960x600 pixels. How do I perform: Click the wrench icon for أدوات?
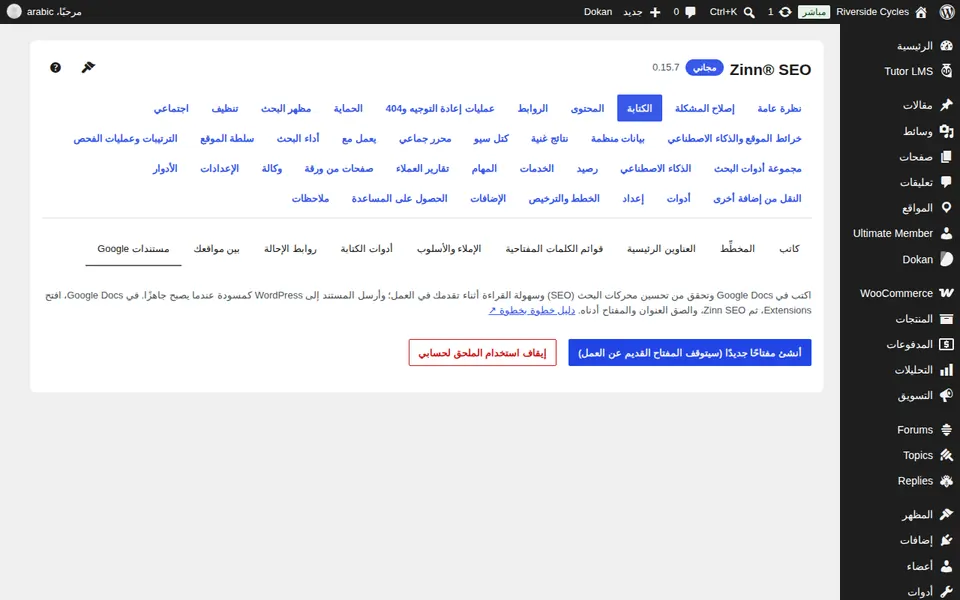pos(947,591)
